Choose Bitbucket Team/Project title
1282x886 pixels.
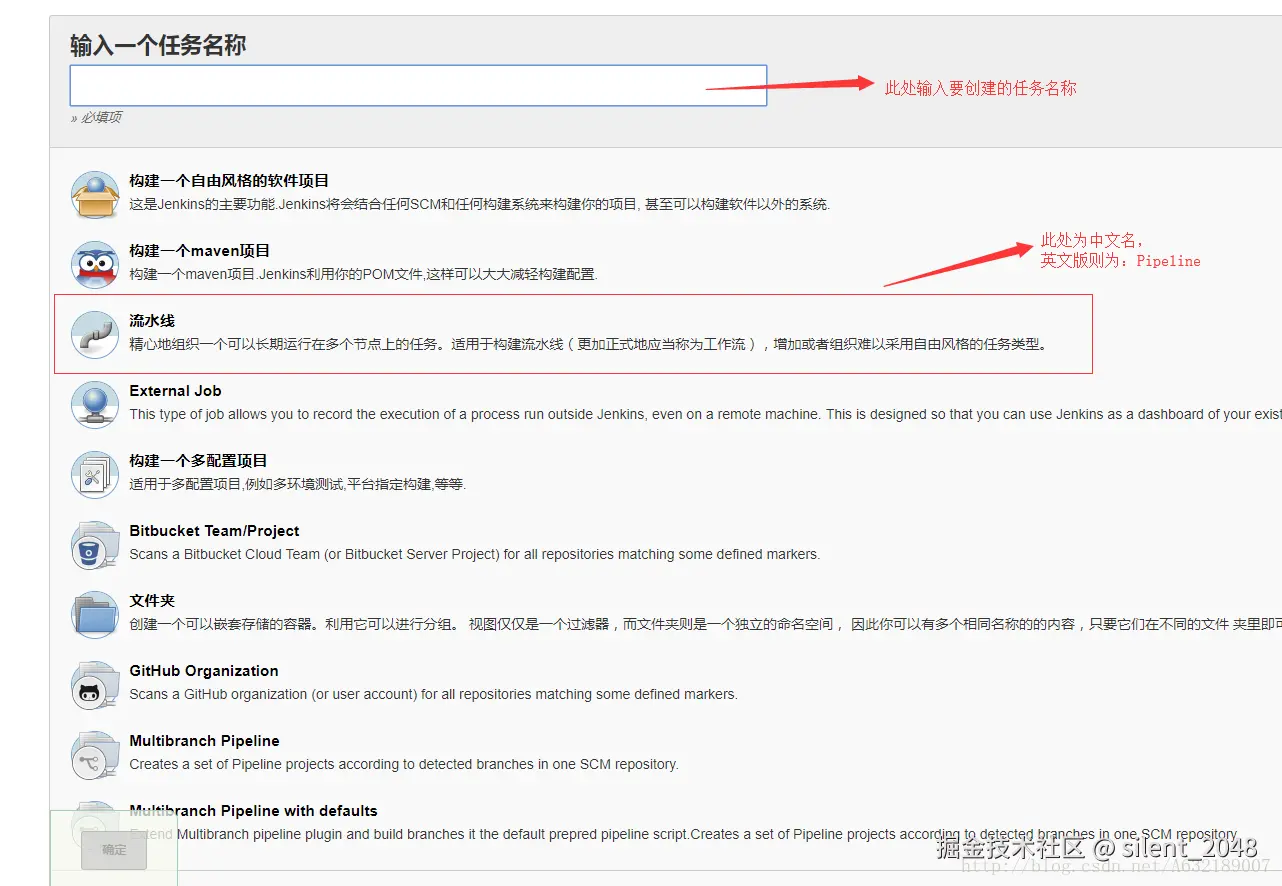coord(214,531)
